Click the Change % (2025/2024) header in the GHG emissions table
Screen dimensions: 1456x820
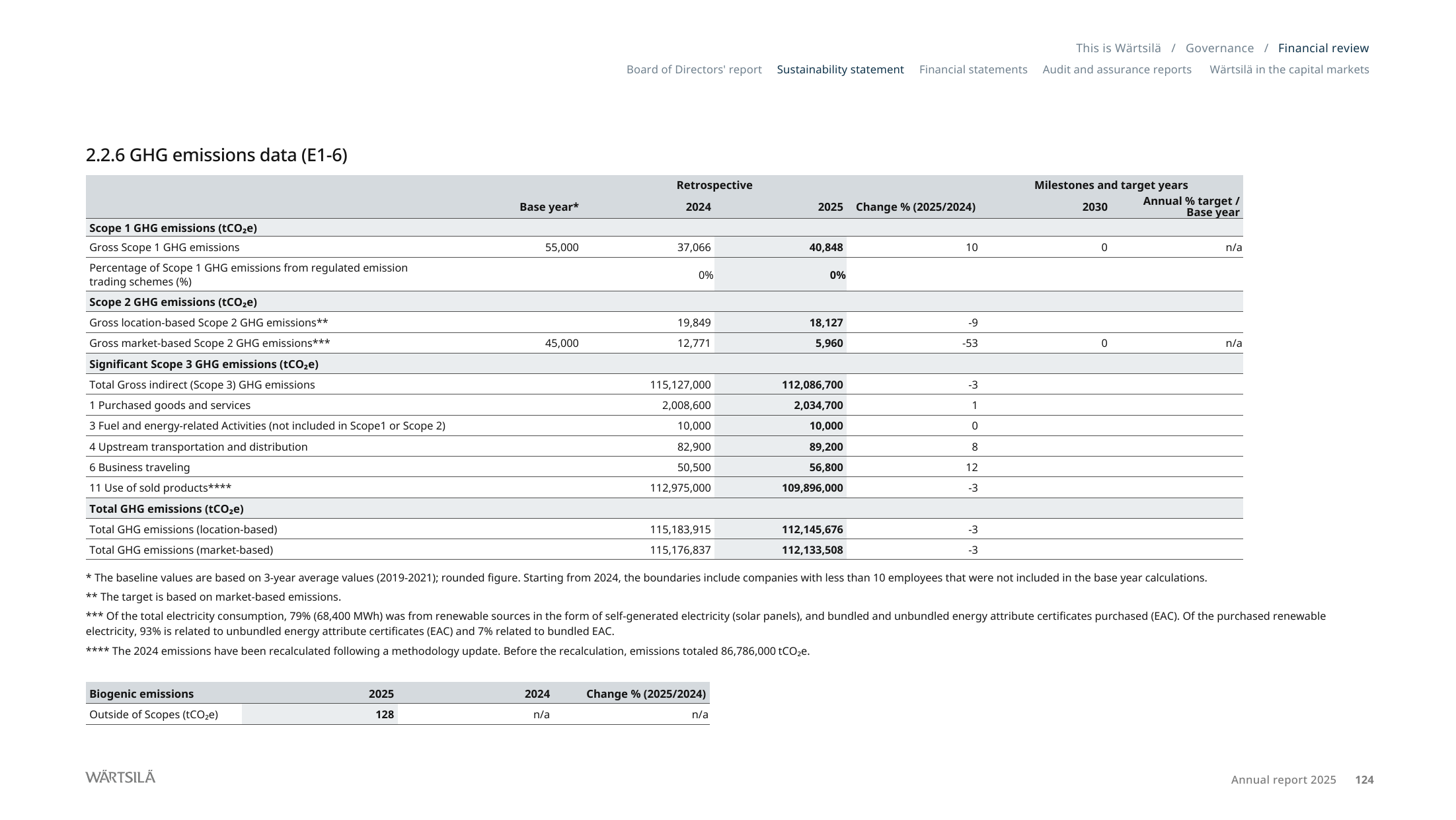[x=915, y=207]
